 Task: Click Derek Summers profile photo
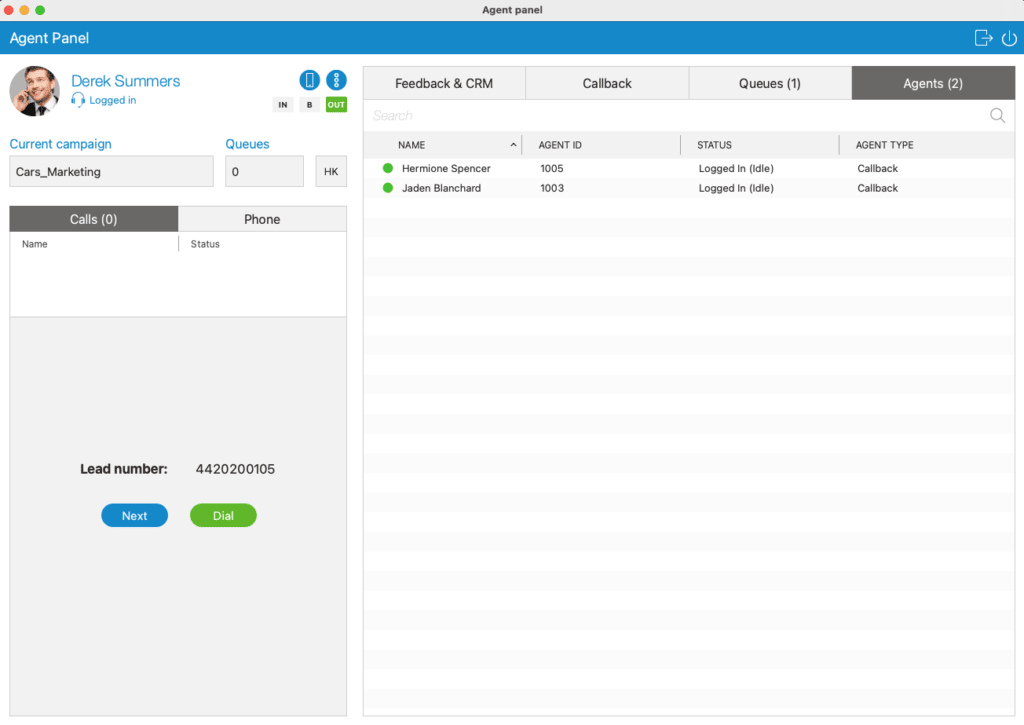pos(35,91)
